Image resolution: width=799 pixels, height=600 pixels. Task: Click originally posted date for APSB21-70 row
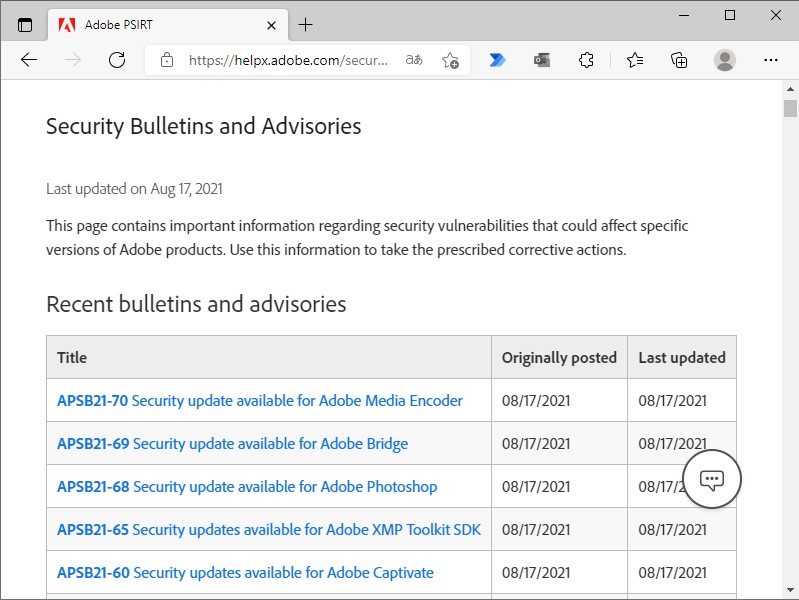[x=536, y=401]
